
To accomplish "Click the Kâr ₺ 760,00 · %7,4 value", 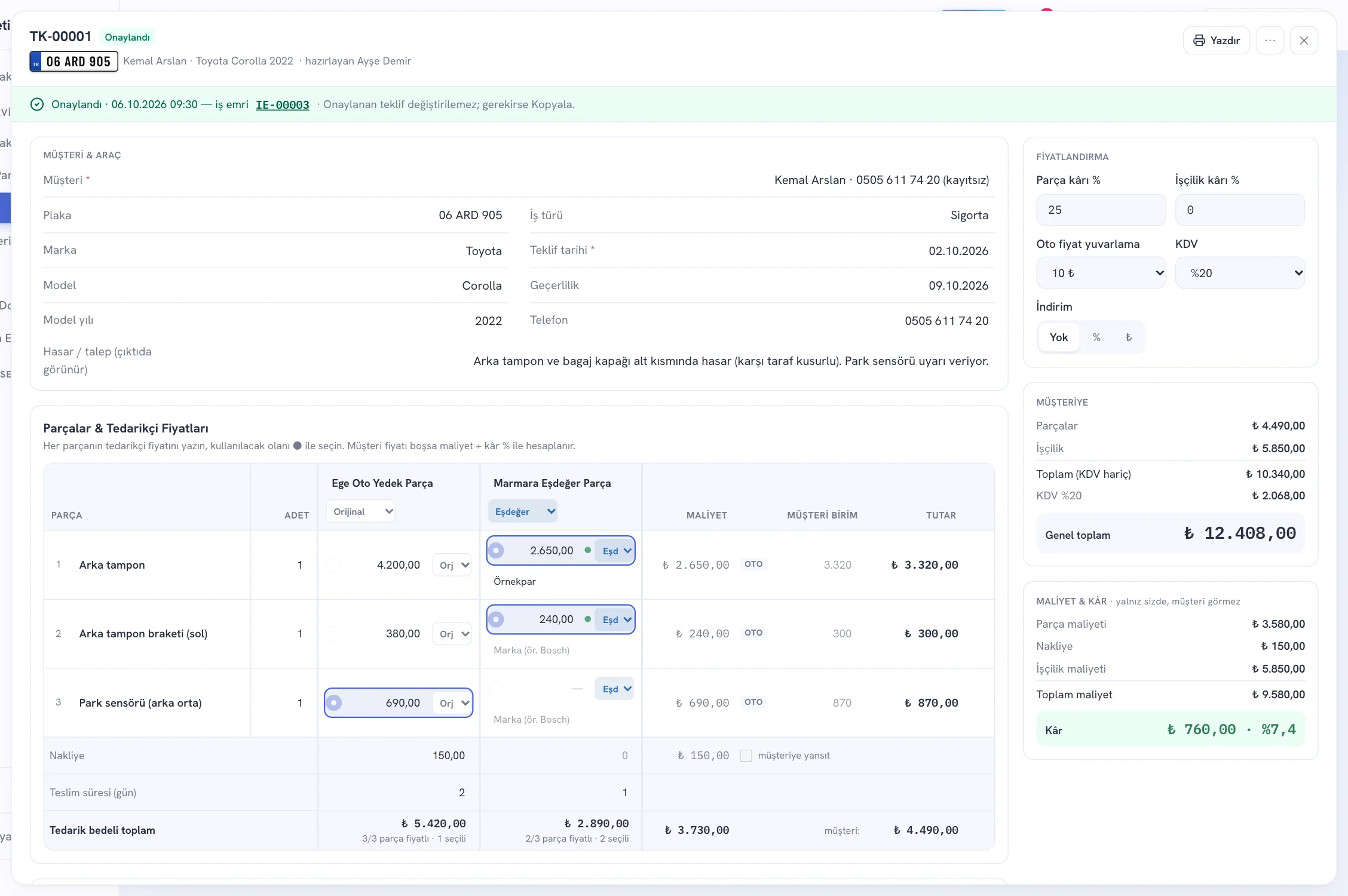I will (x=1231, y=729).
